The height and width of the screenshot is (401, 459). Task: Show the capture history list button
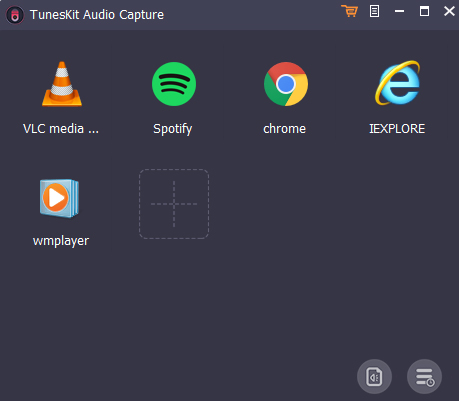coord(424,377)
